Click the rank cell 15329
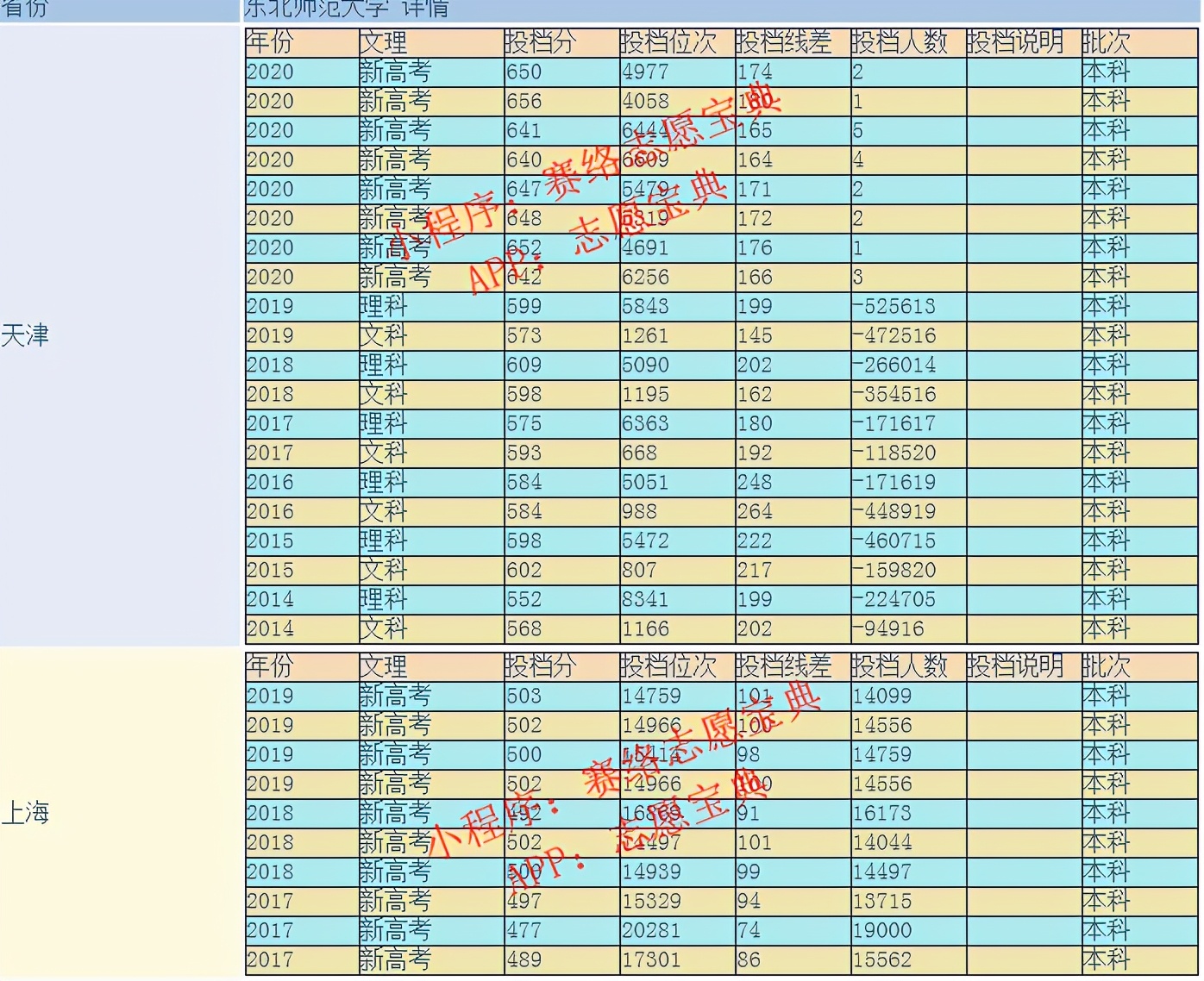This screenshot has width=1204, height=981. [x=677, y=901]
